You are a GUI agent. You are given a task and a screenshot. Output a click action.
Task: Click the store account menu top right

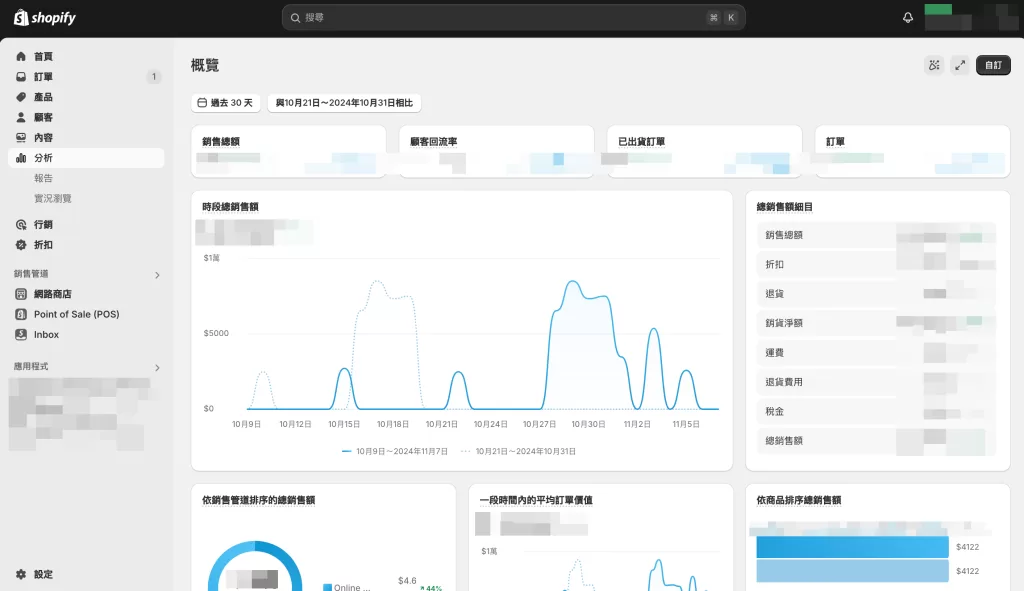970,18
